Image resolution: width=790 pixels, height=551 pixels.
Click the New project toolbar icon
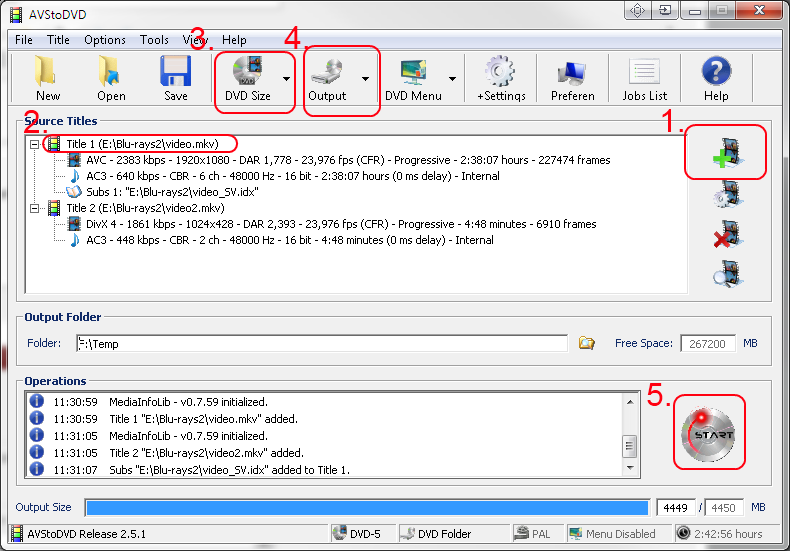point(46,72)
